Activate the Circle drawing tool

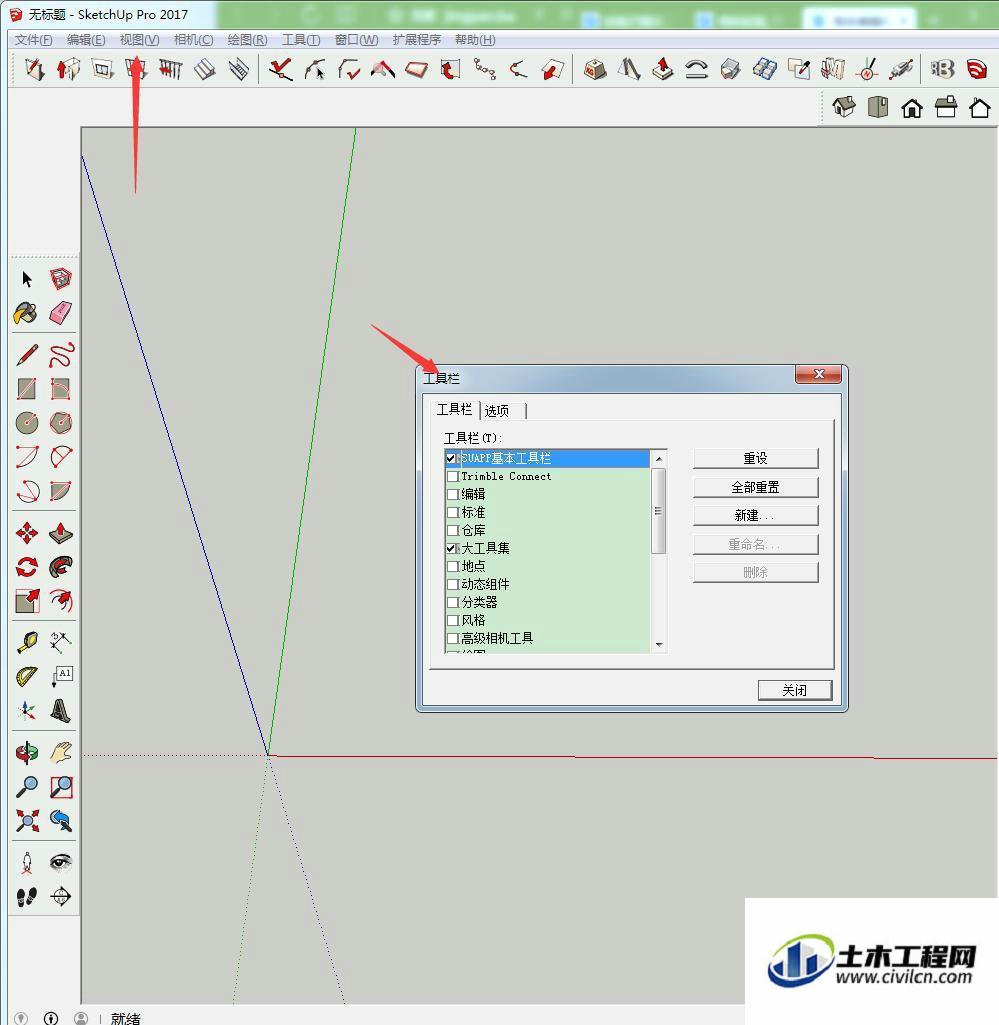click(27, 423)
